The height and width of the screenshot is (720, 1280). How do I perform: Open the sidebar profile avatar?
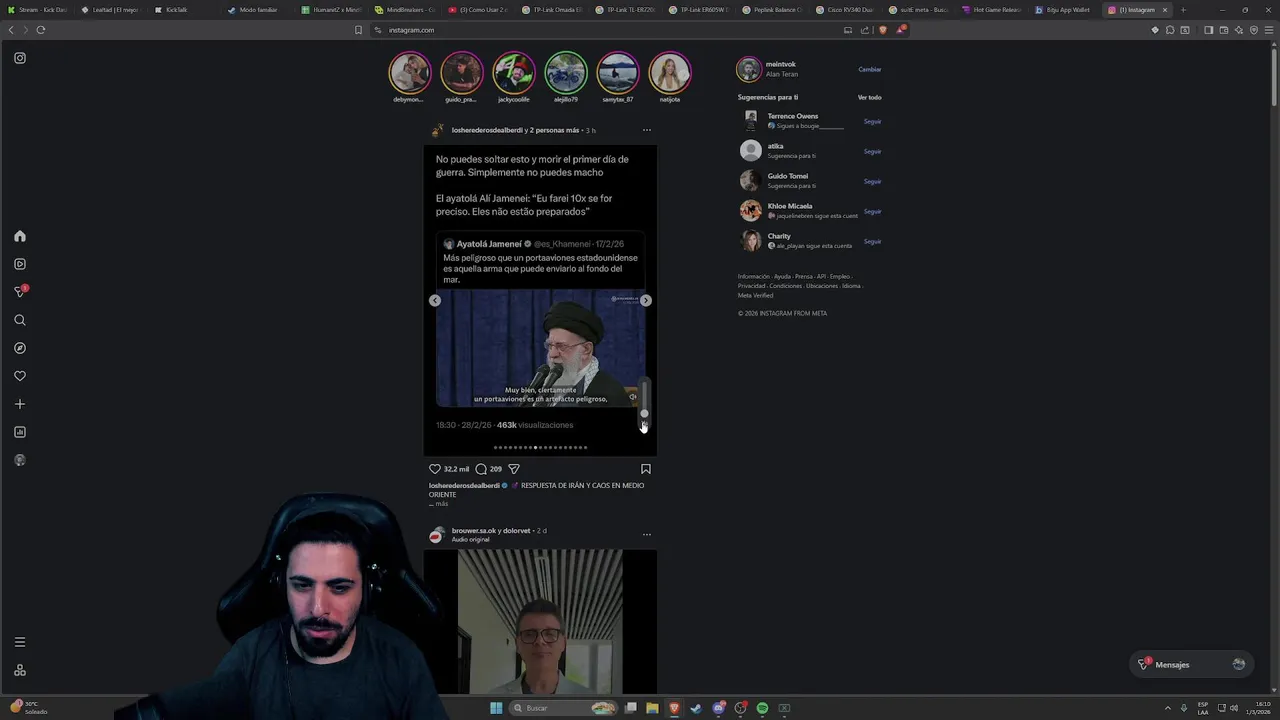[20, 460]
